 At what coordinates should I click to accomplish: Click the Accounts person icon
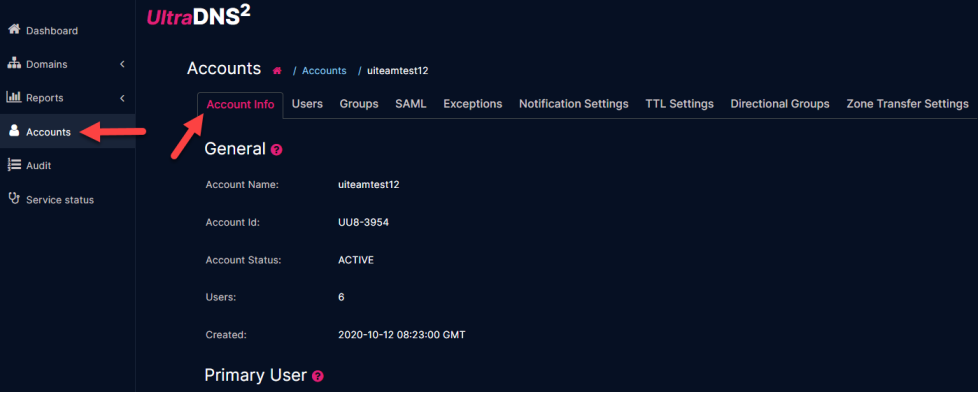pyautogui.click(x=14, y=131)
